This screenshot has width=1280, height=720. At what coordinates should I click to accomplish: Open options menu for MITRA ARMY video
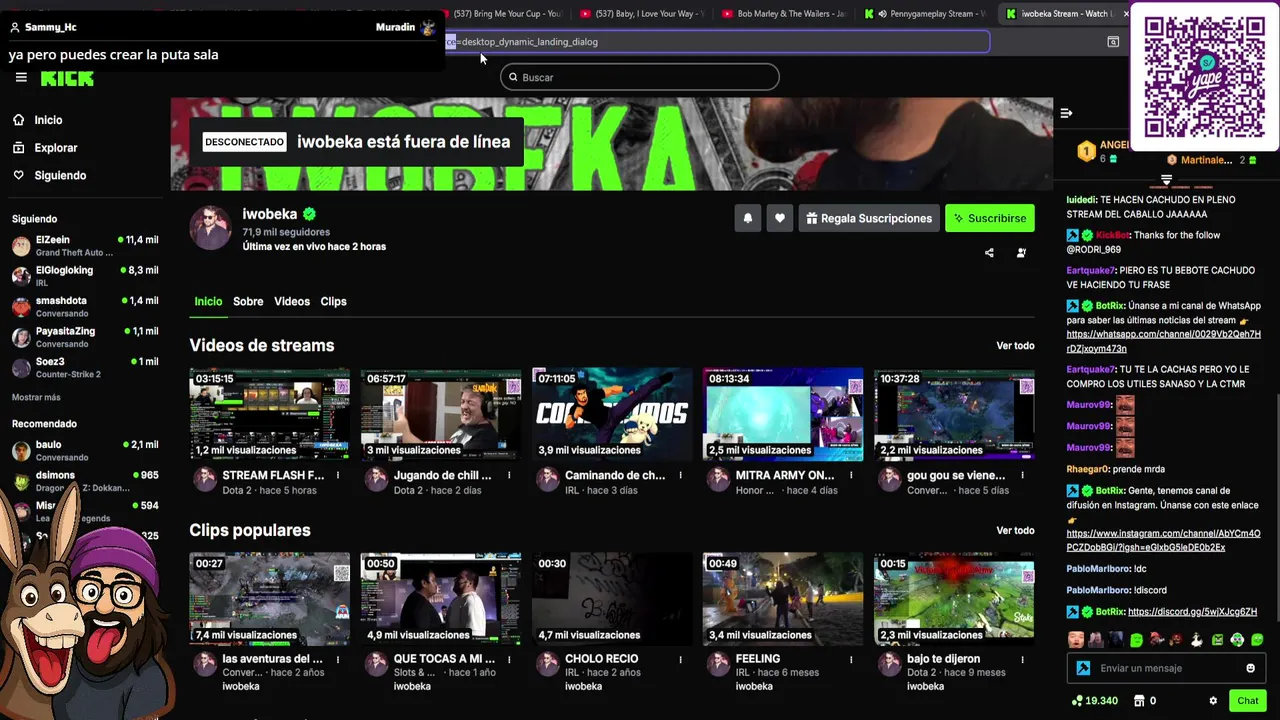point(851,476)
